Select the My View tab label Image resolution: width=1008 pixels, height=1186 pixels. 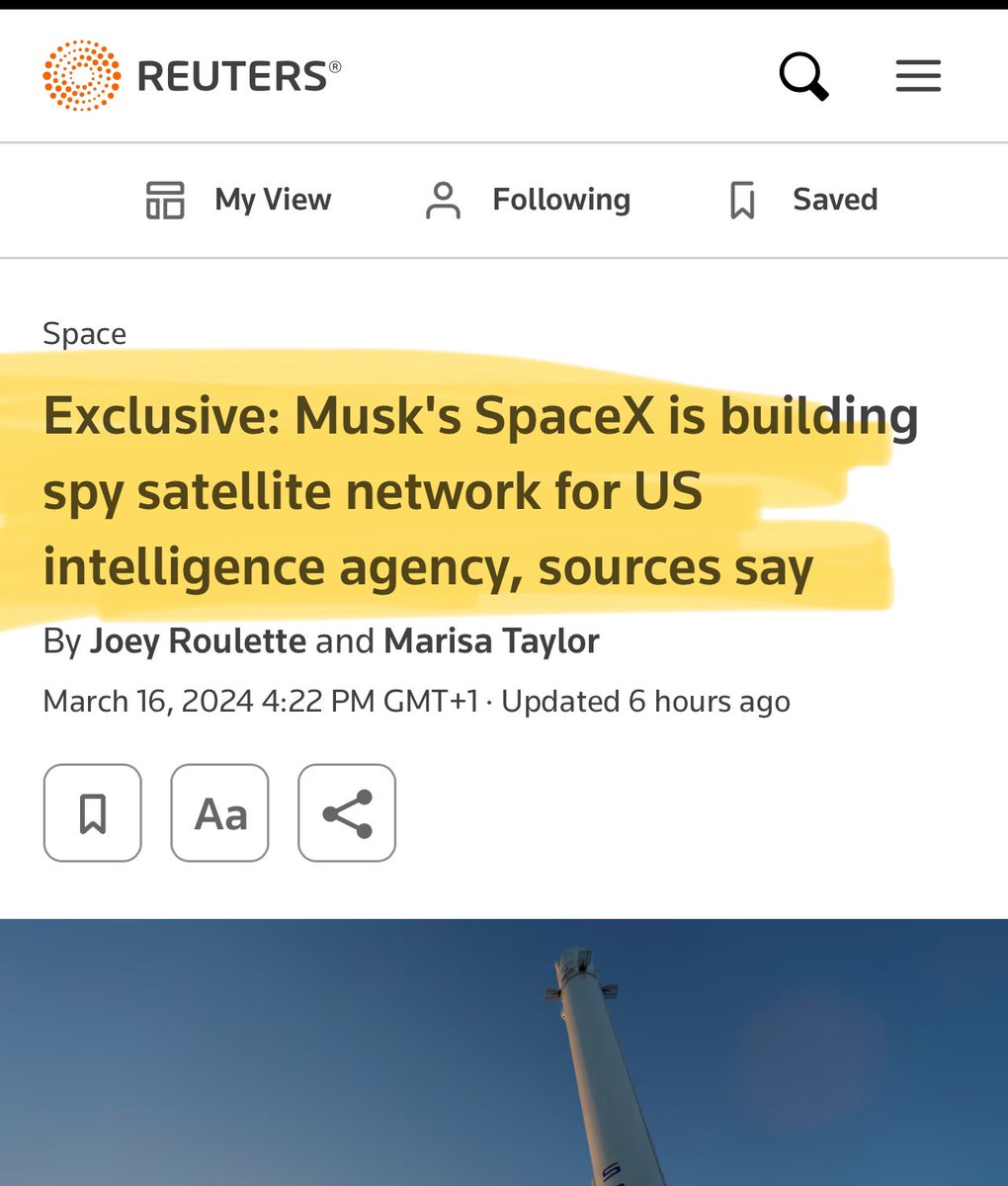(273, 200)
